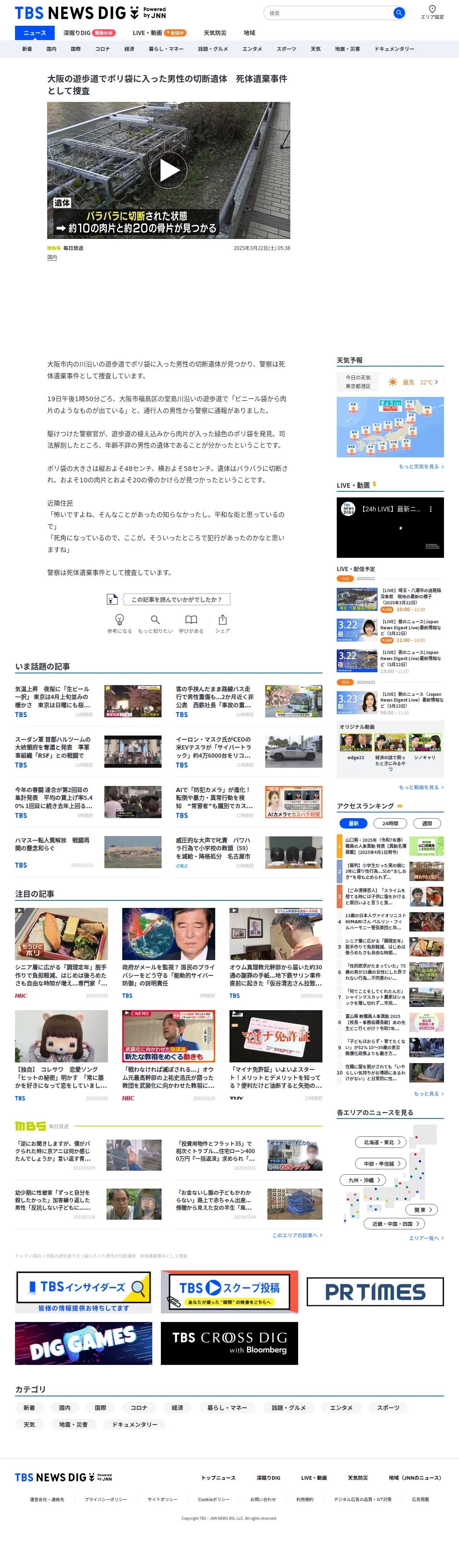This screenshot has height=1568, width=459.
Task: Click TBS NEWS DIG footer logo
Action: [x=63, y=1477]
